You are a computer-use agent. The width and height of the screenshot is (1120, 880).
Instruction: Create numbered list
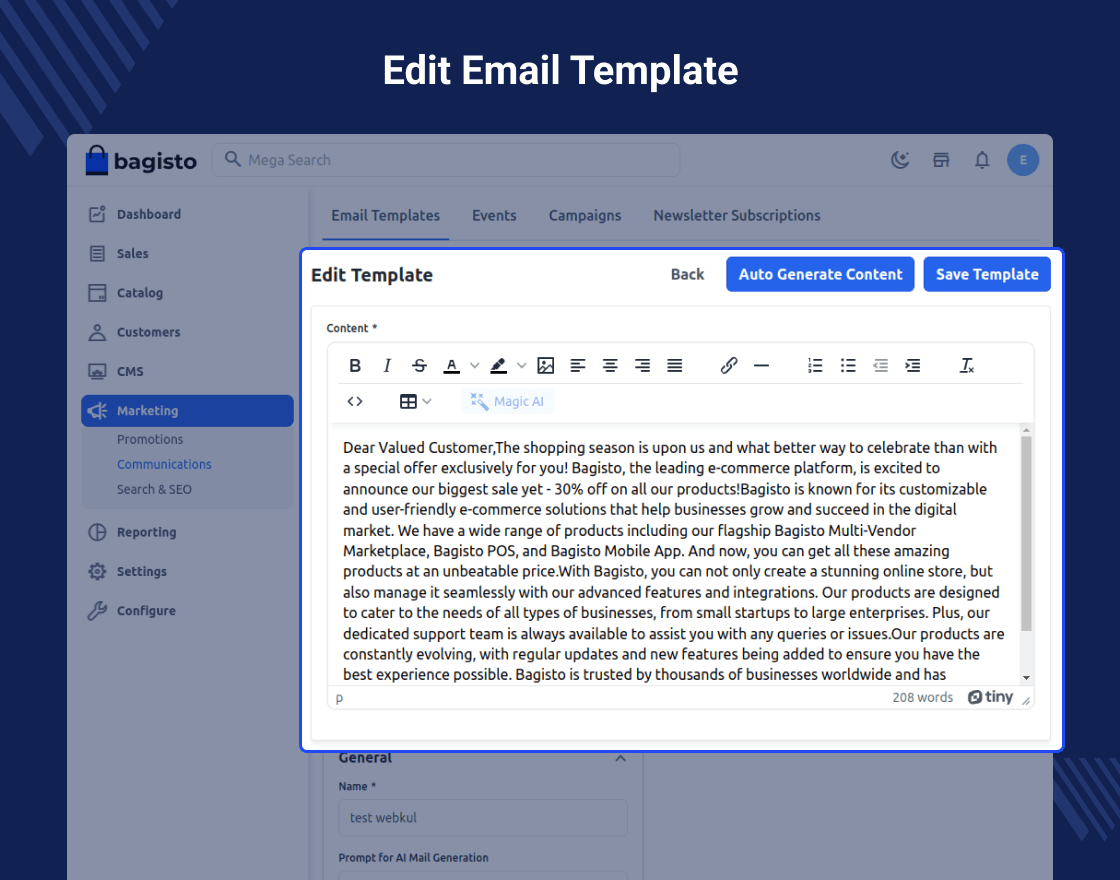pyautogui.click(x=815, y=366)
